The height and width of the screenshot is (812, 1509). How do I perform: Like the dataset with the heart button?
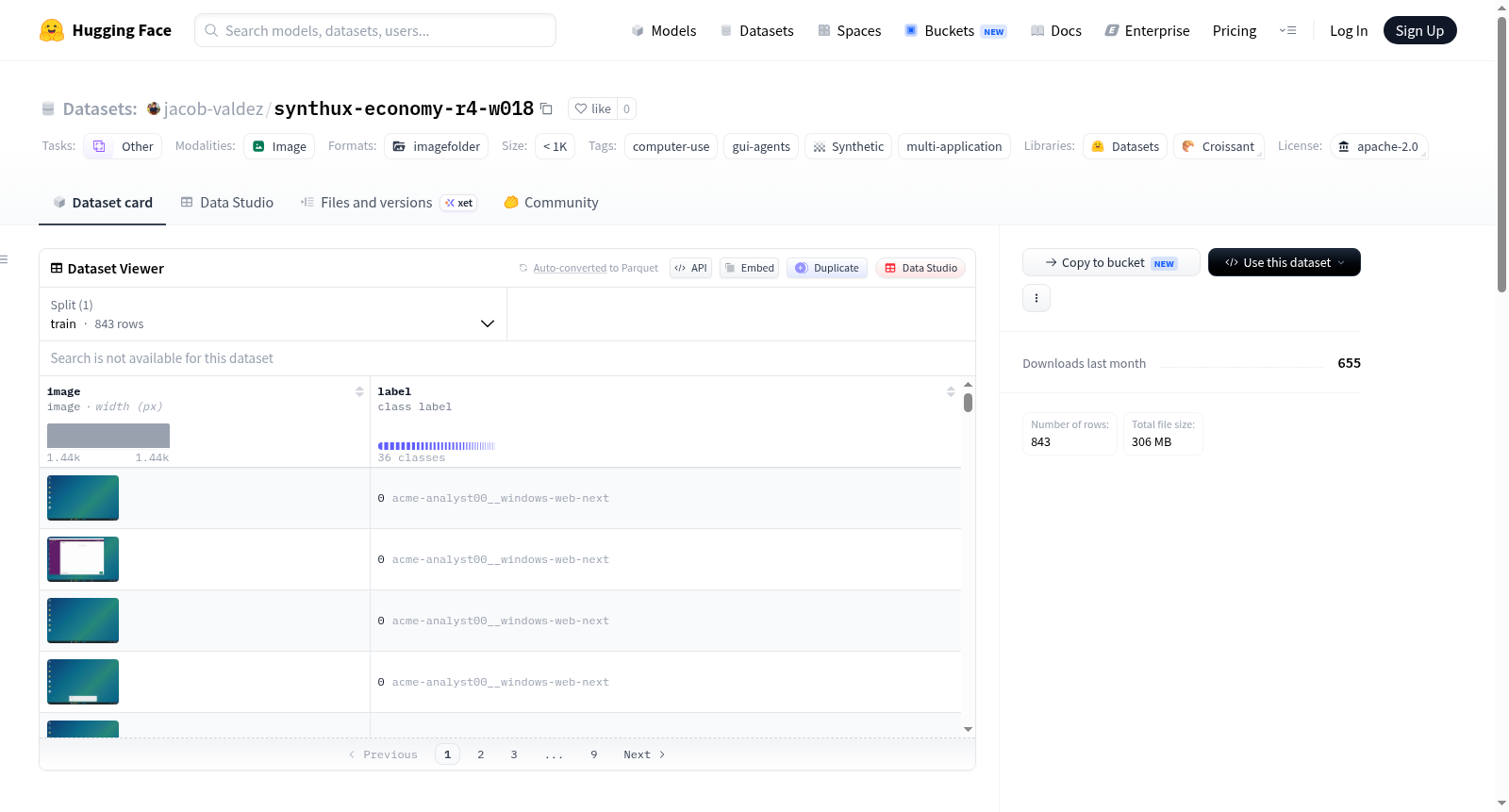[x=593, y=108]
